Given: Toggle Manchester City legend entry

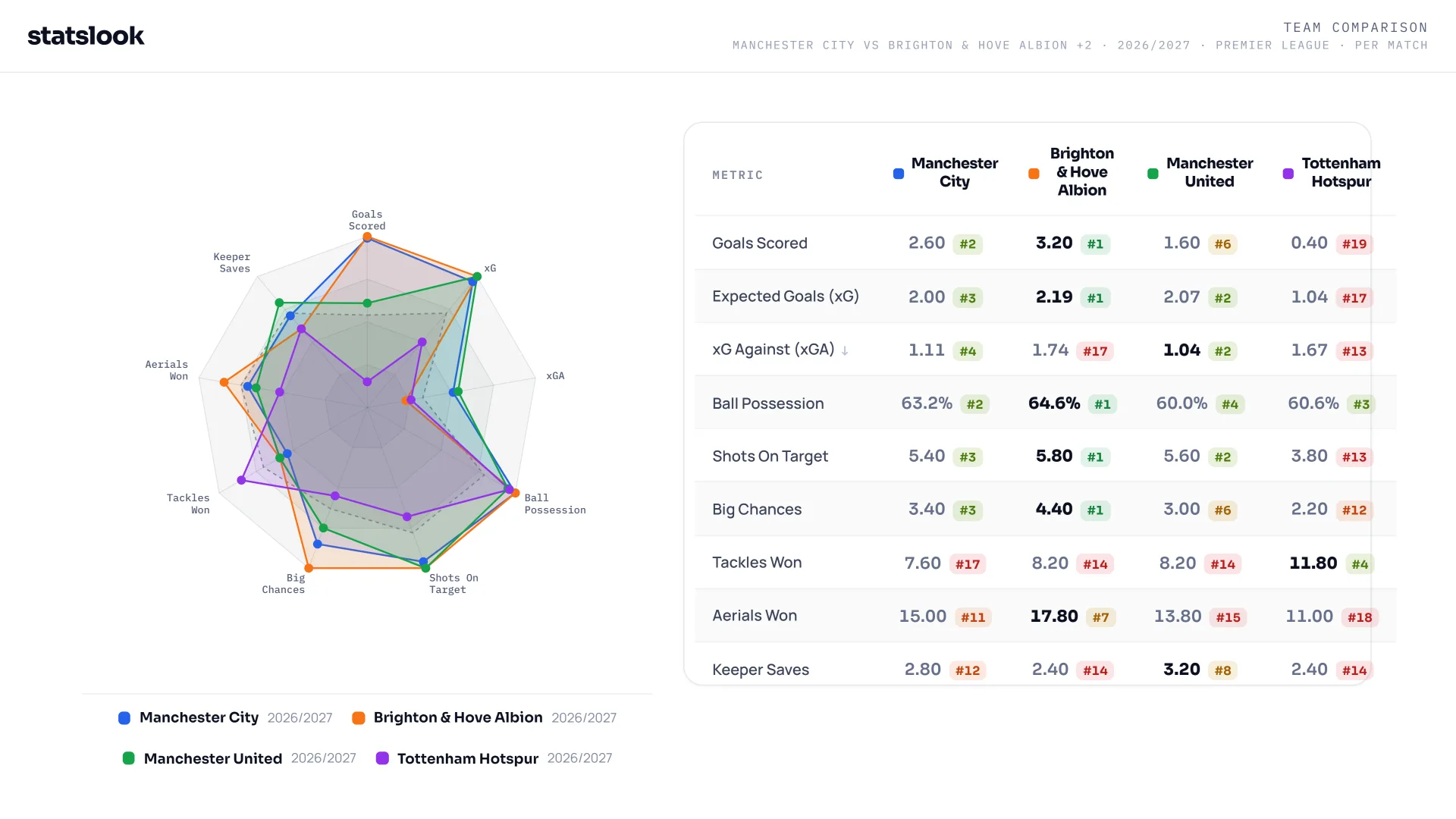Looking at the screenshot, I should [225, 717].
